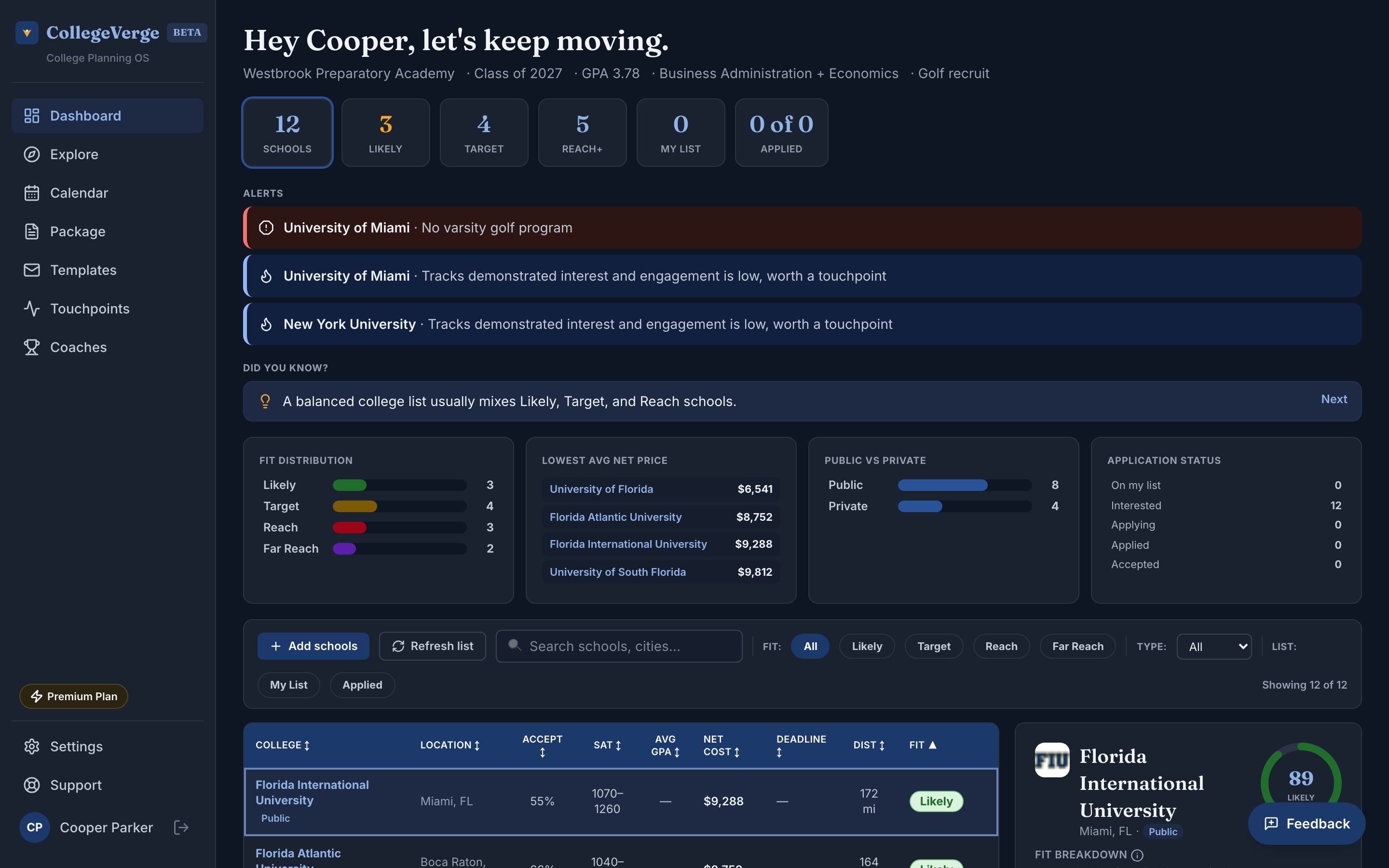Open the Type dropdown set to All
Viewport: 1389px width, 868px height.
click(x=1214, y=646)
